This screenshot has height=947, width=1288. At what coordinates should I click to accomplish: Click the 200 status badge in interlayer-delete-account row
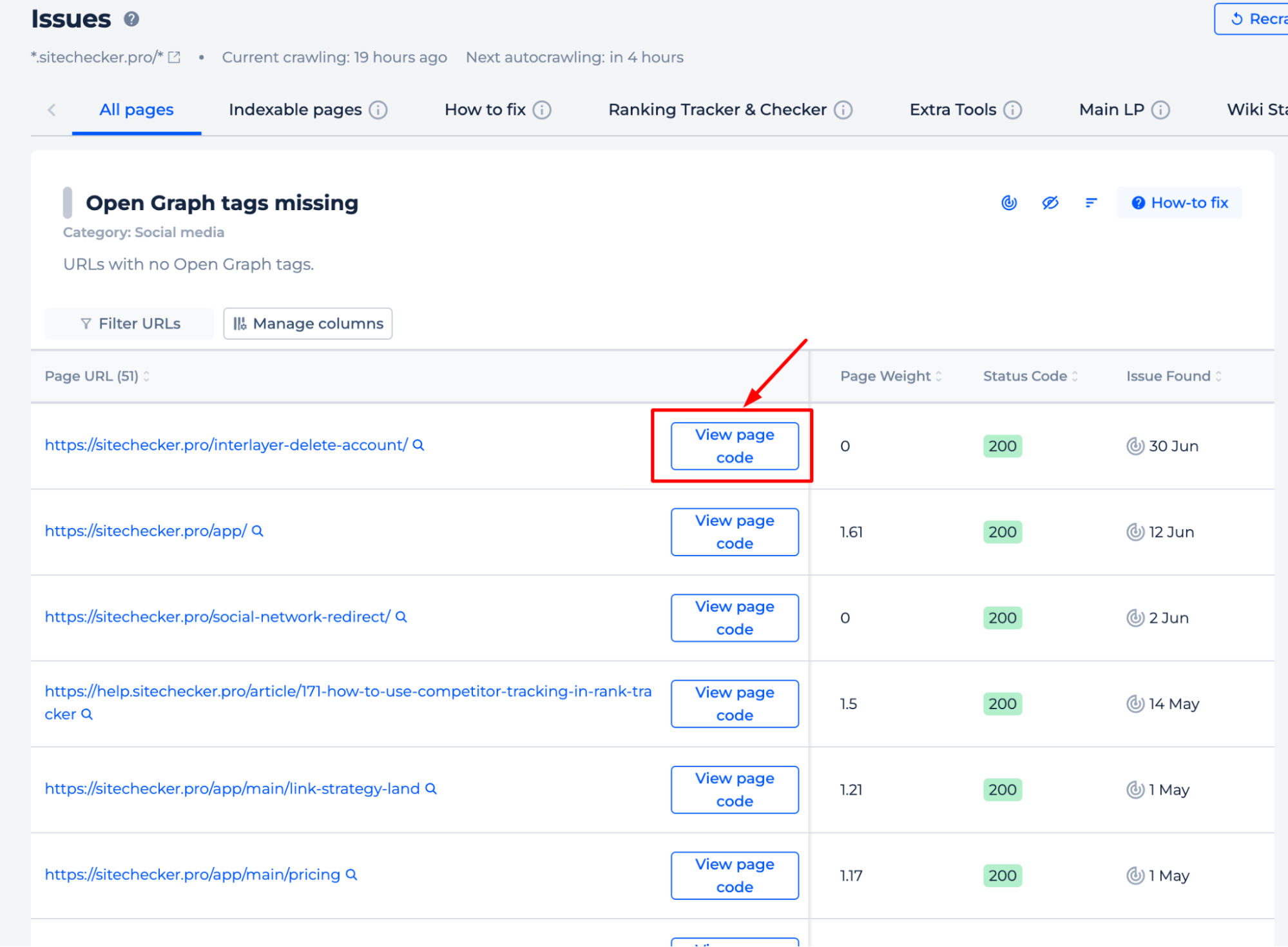(1003, 446)
